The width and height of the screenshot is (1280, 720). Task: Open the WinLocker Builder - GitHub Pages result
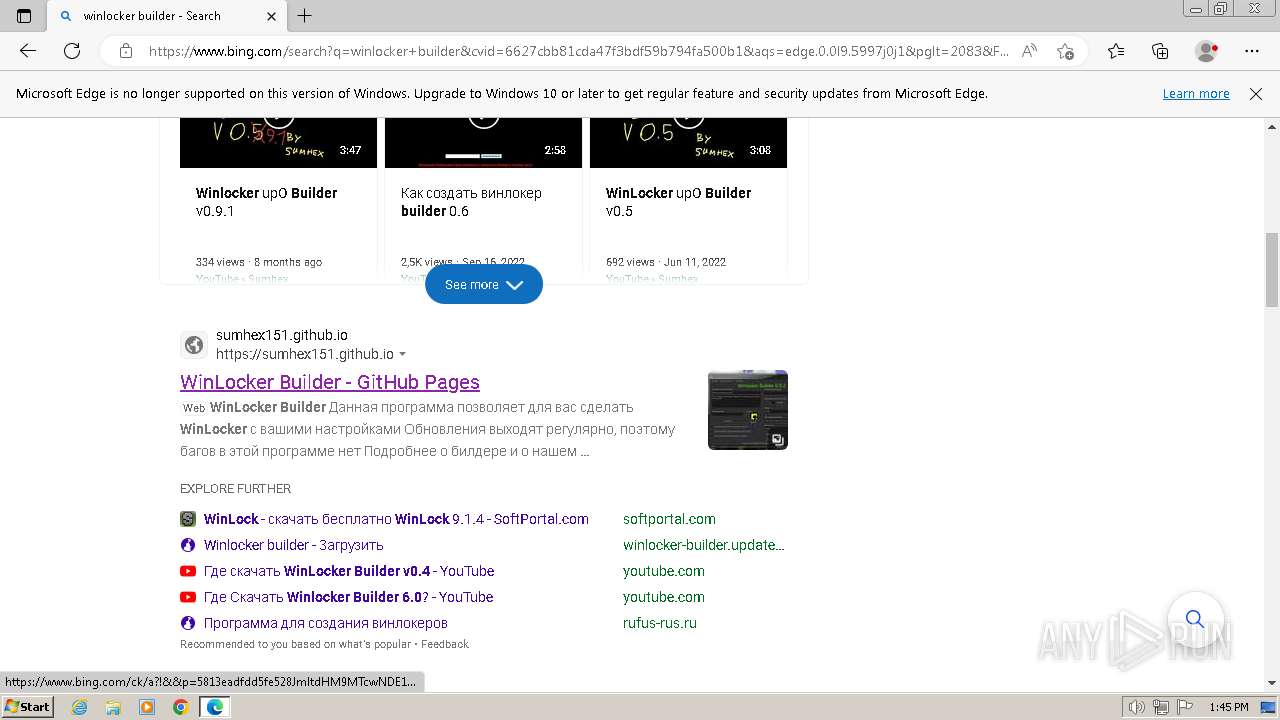(330, 382)
